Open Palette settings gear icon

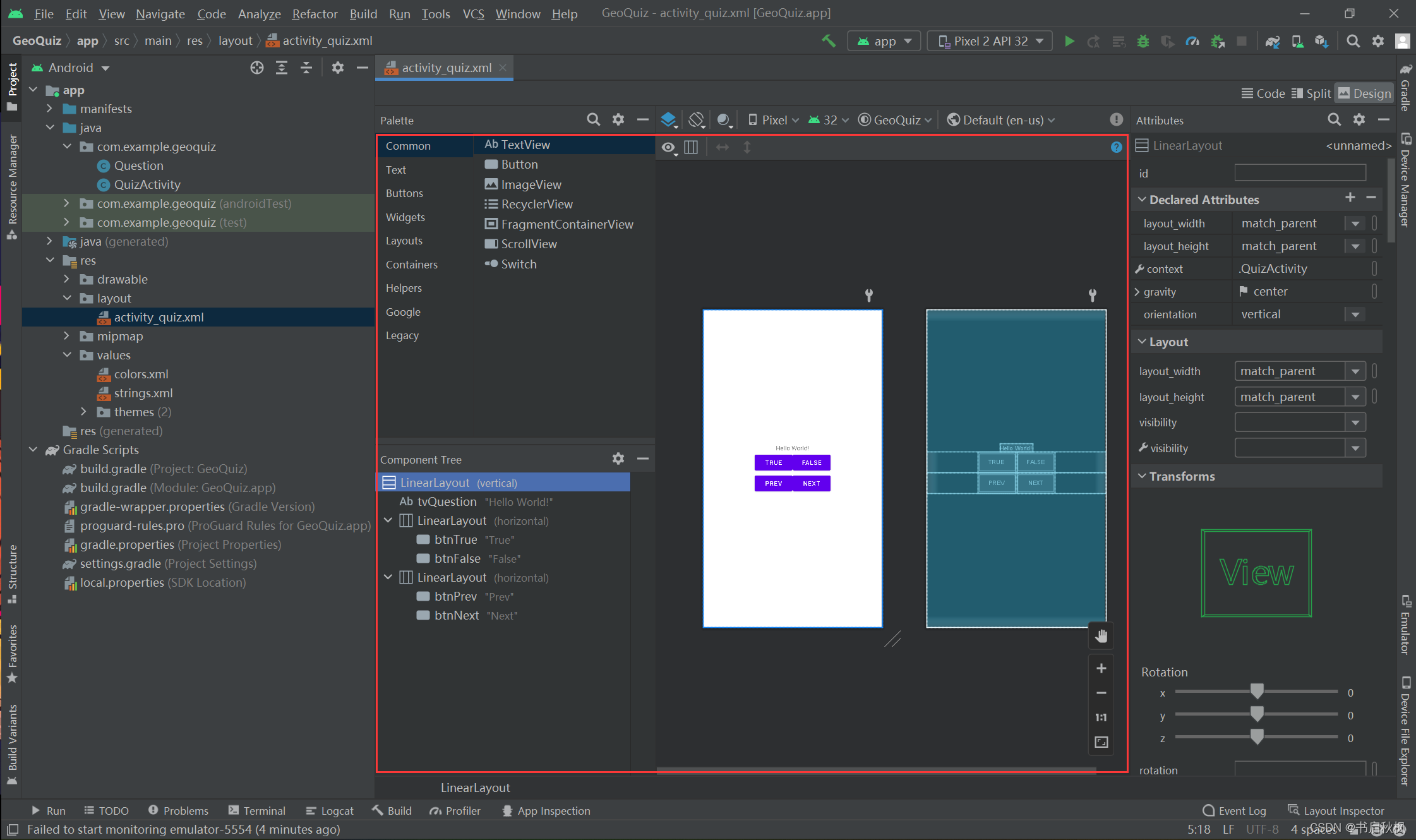618,119
